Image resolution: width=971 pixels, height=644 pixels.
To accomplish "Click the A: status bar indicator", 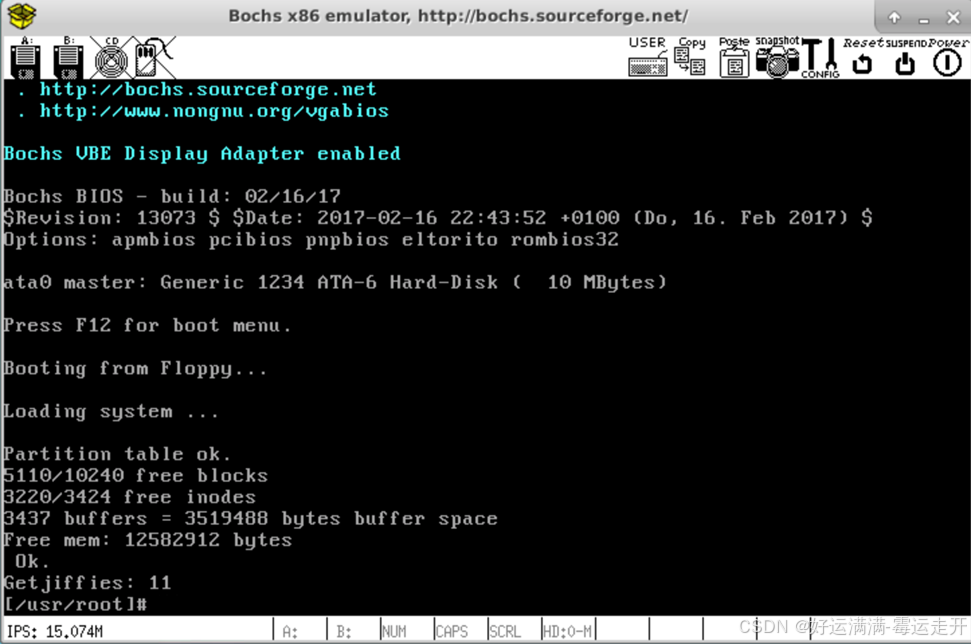I will [290, 632].
